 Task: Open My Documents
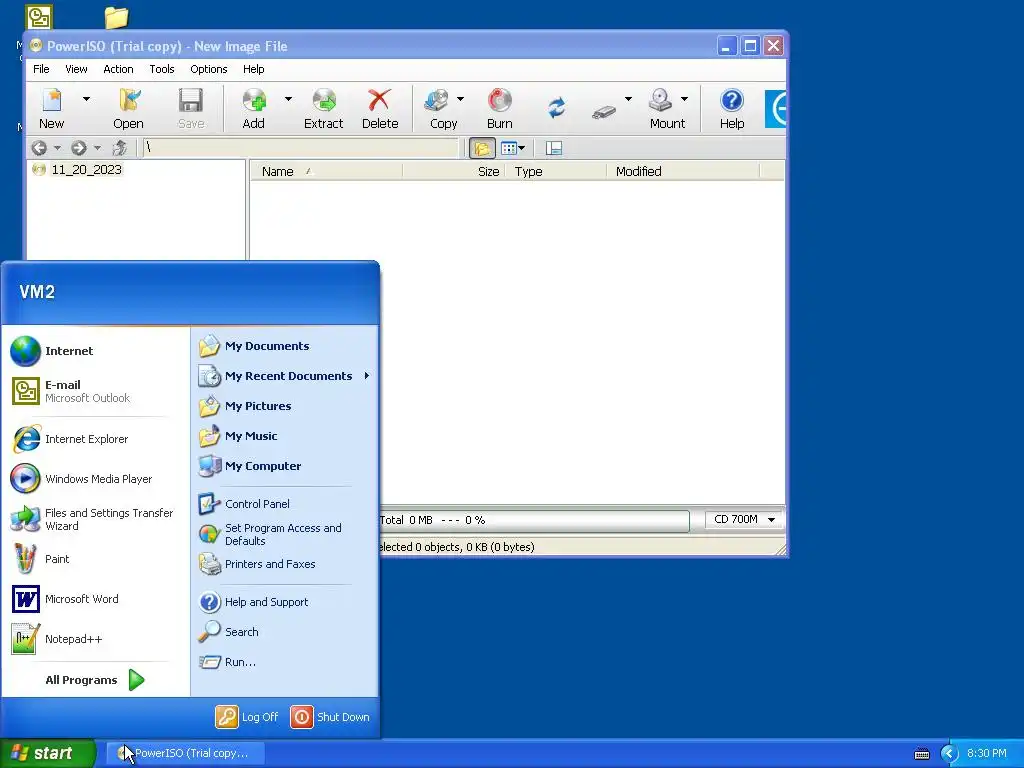pyautogui.click(x=285, y=346)
